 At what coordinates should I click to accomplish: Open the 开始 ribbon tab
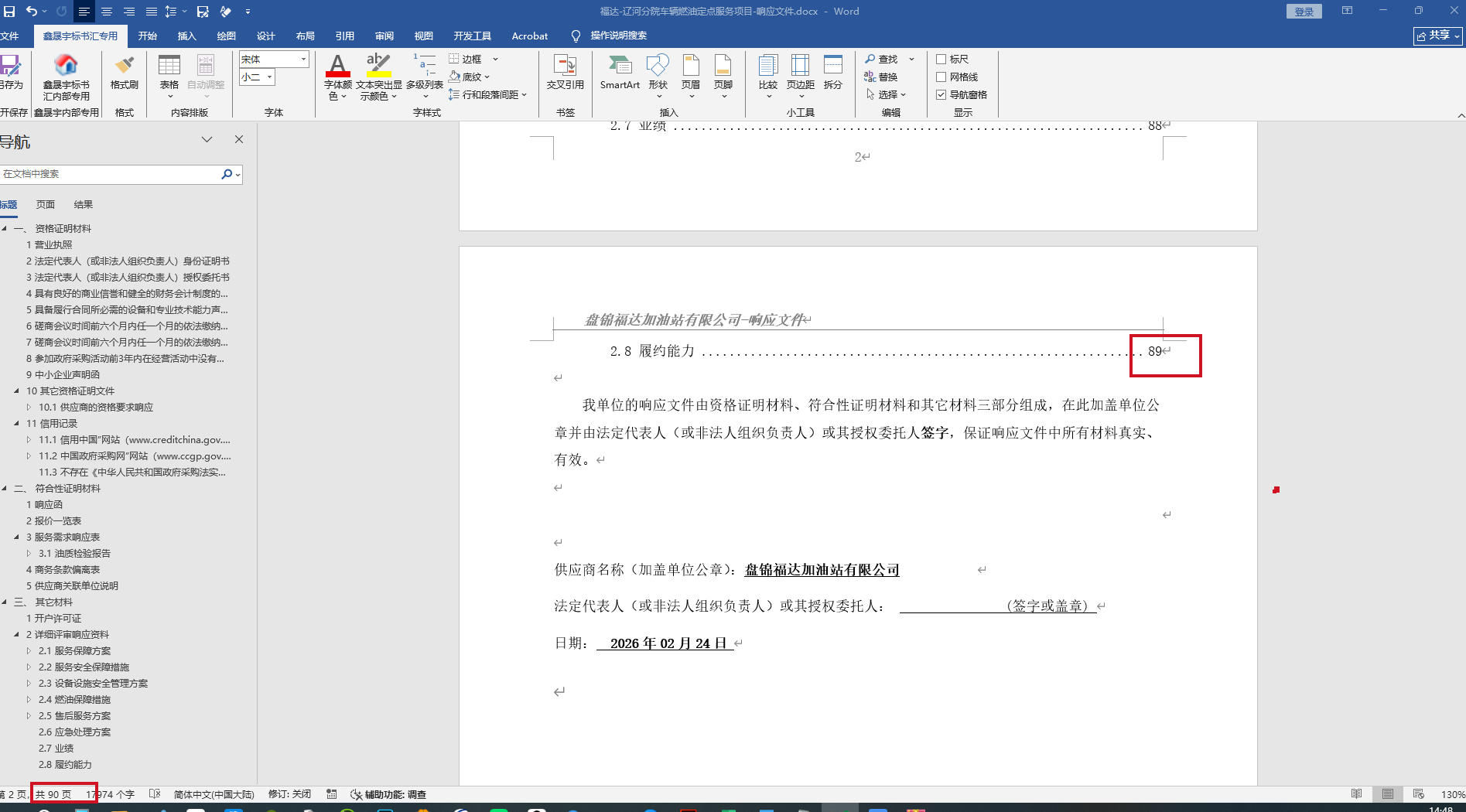[147, 36]
